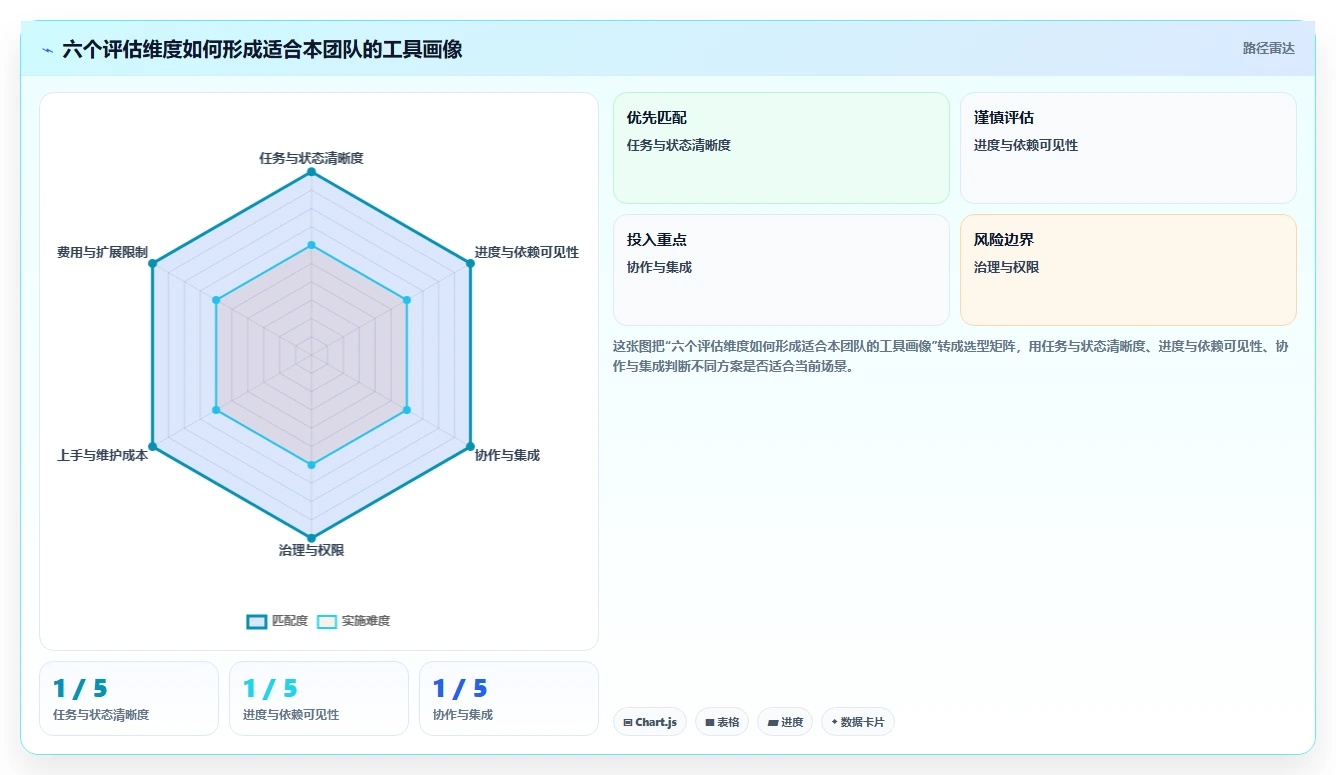1336x775 pixels.
Task: Click the title 六个评估维度如何形成适合本团队的工具画像
Action: pos(262,49)
